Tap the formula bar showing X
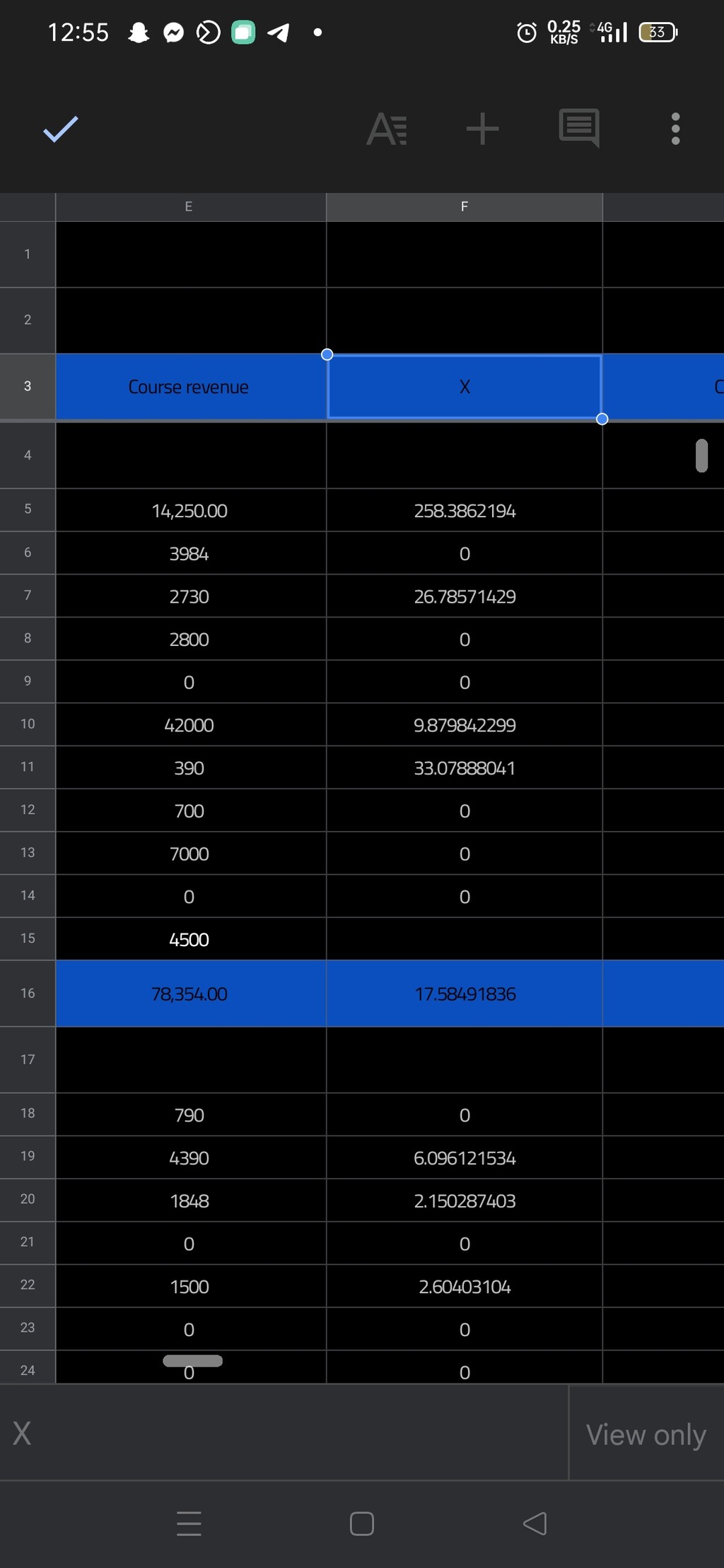724x1568 pixels. (x=284, y=1434)
